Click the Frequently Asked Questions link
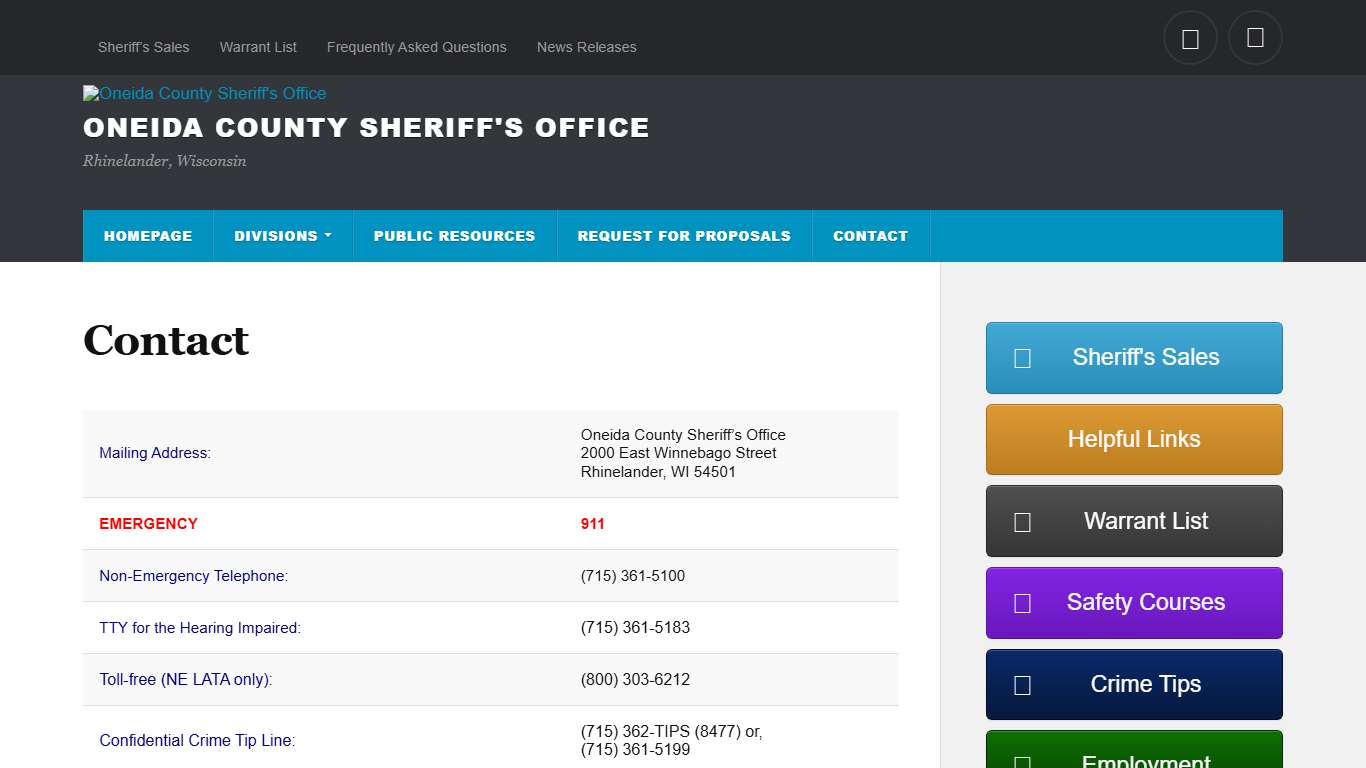Viewport: 1366px width, 768px height. click(x=416, y=47)
